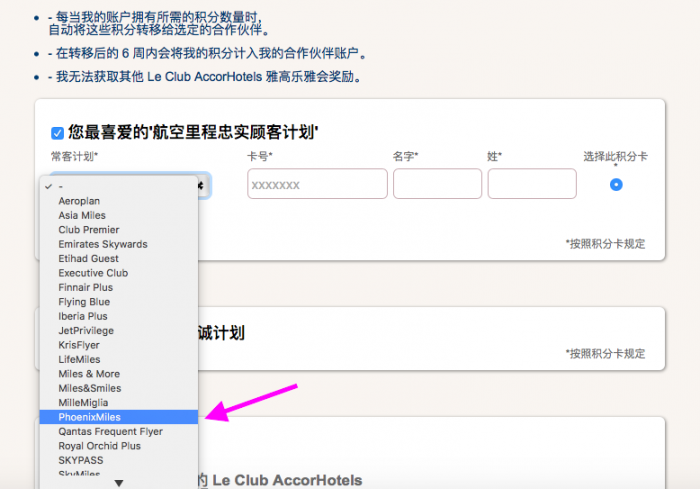This screenshot has height=489, width=700.
Task: Pick JetPrivilege option
Action: (x=119, y=330)
